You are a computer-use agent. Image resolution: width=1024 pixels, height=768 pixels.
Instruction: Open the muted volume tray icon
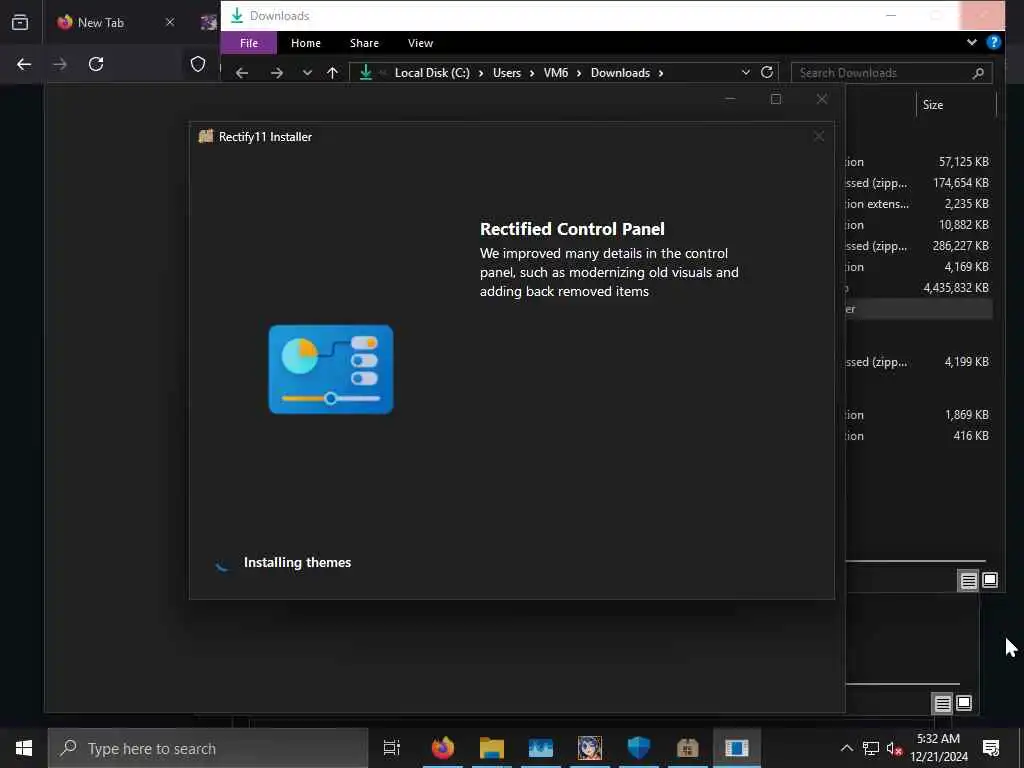894,749
